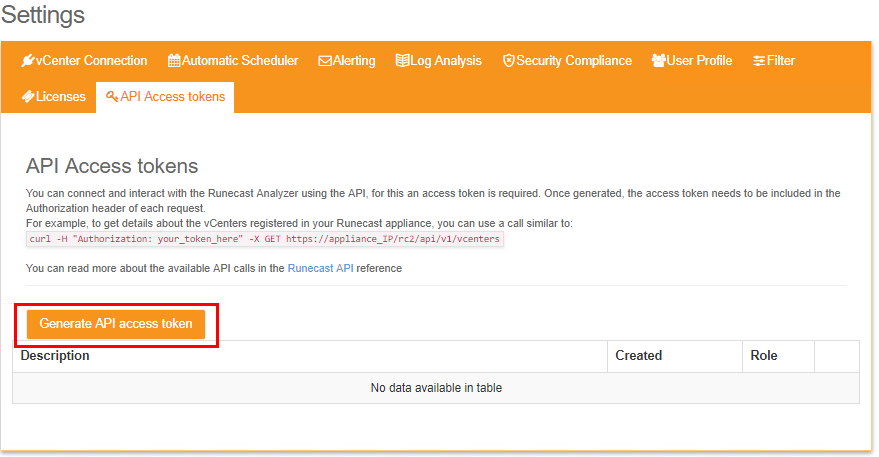The image size is (879, 457).
Task: Generate a new API access token
Action: click(x=116, y=324)
